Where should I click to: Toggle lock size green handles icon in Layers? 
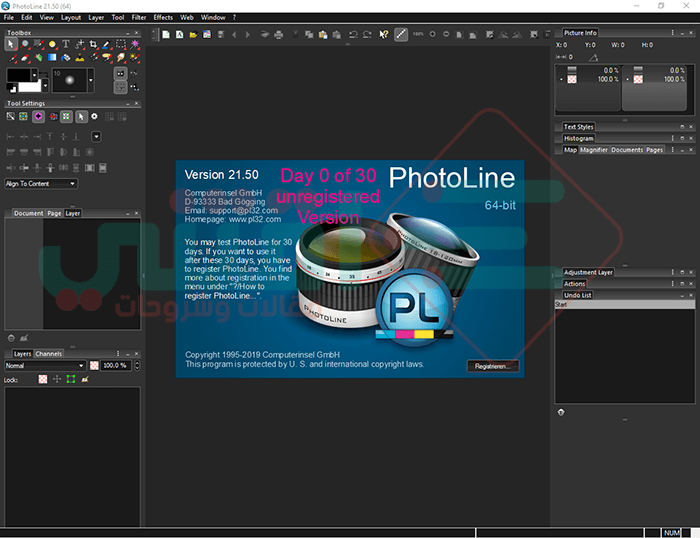71,379
